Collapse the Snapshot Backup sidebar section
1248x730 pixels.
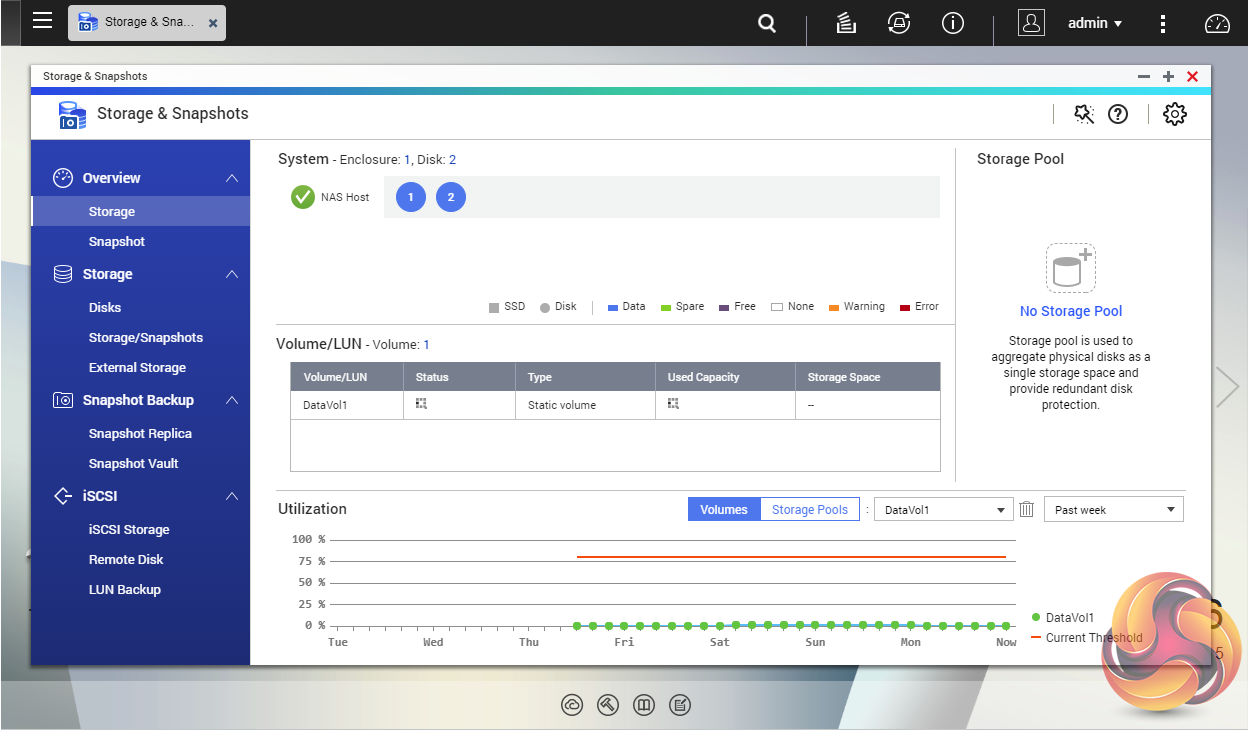point(232,400)
